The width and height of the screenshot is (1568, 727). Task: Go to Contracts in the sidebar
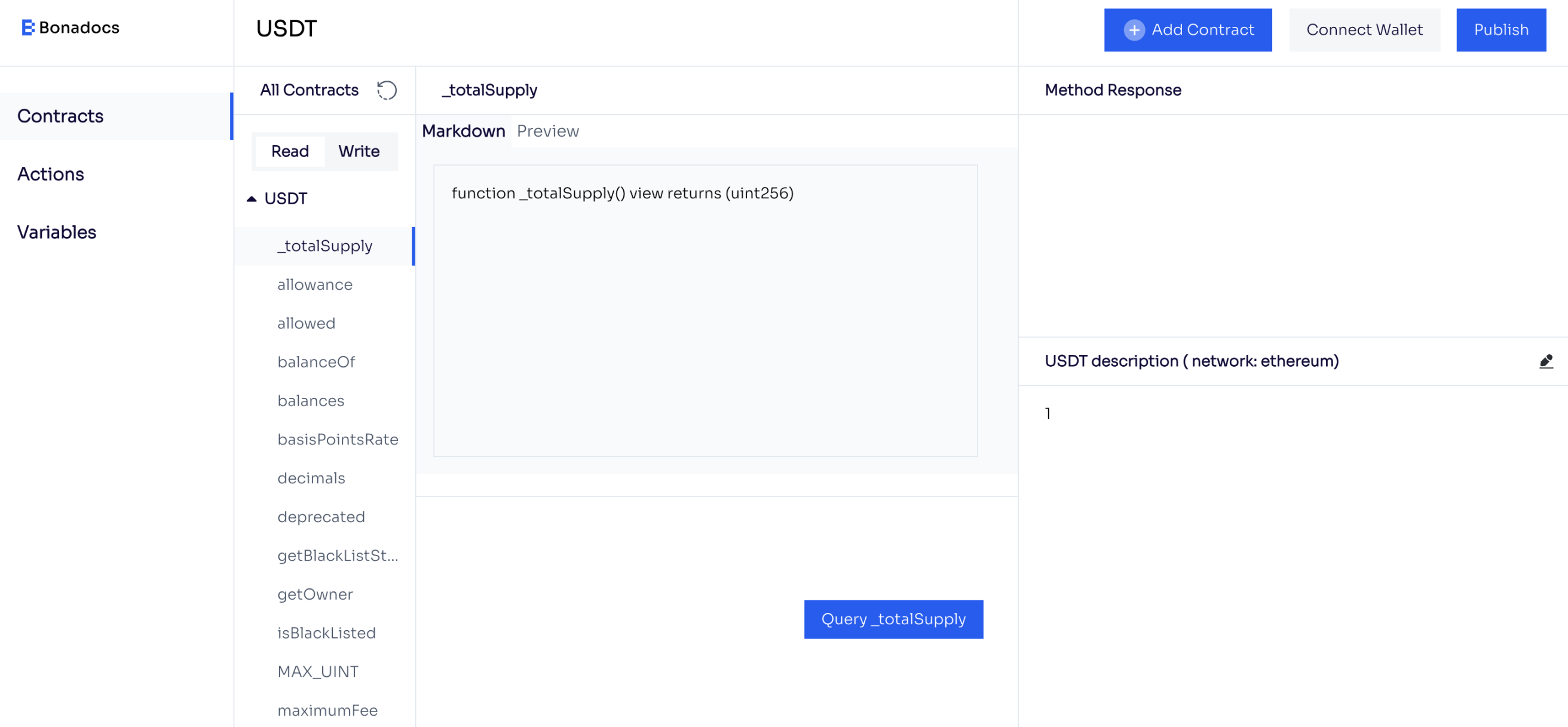117,115
